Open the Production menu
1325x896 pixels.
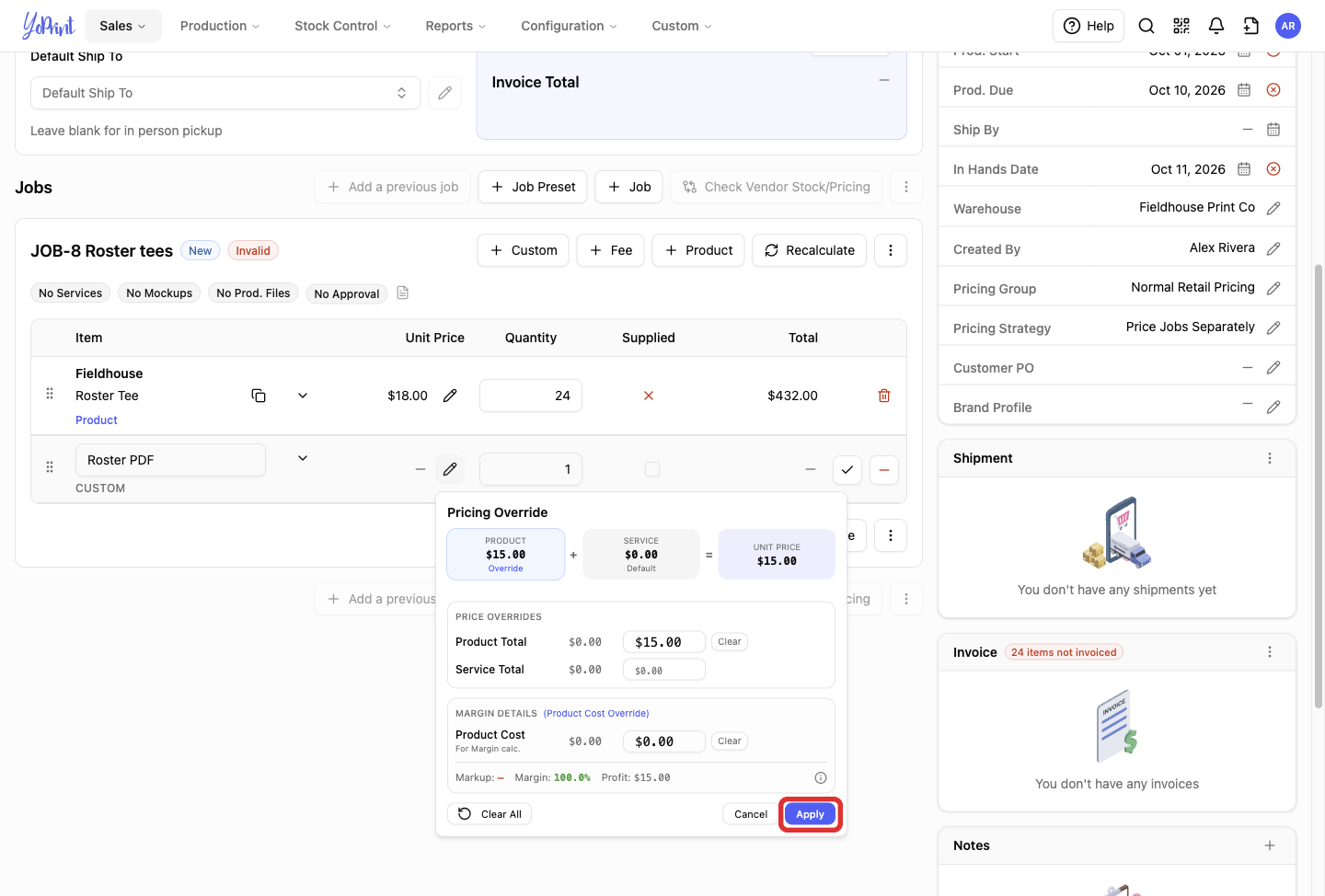tap(220, 26)
